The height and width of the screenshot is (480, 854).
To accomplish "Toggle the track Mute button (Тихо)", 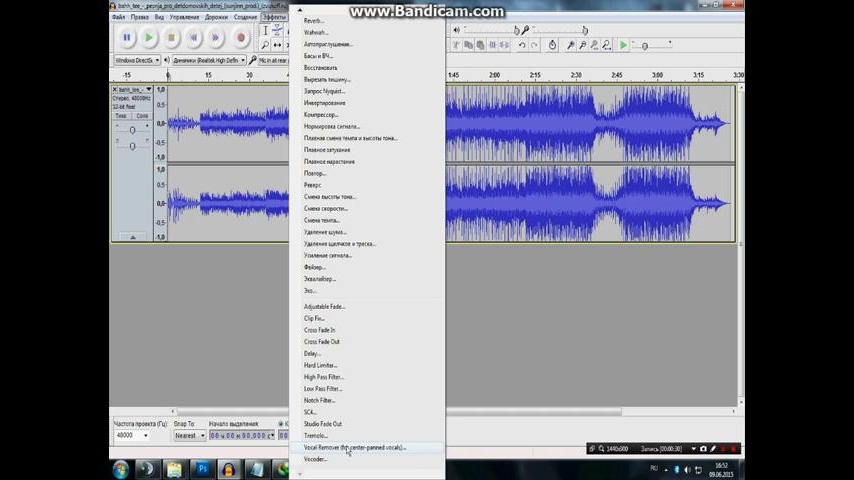I will click(x=121, y=116).
